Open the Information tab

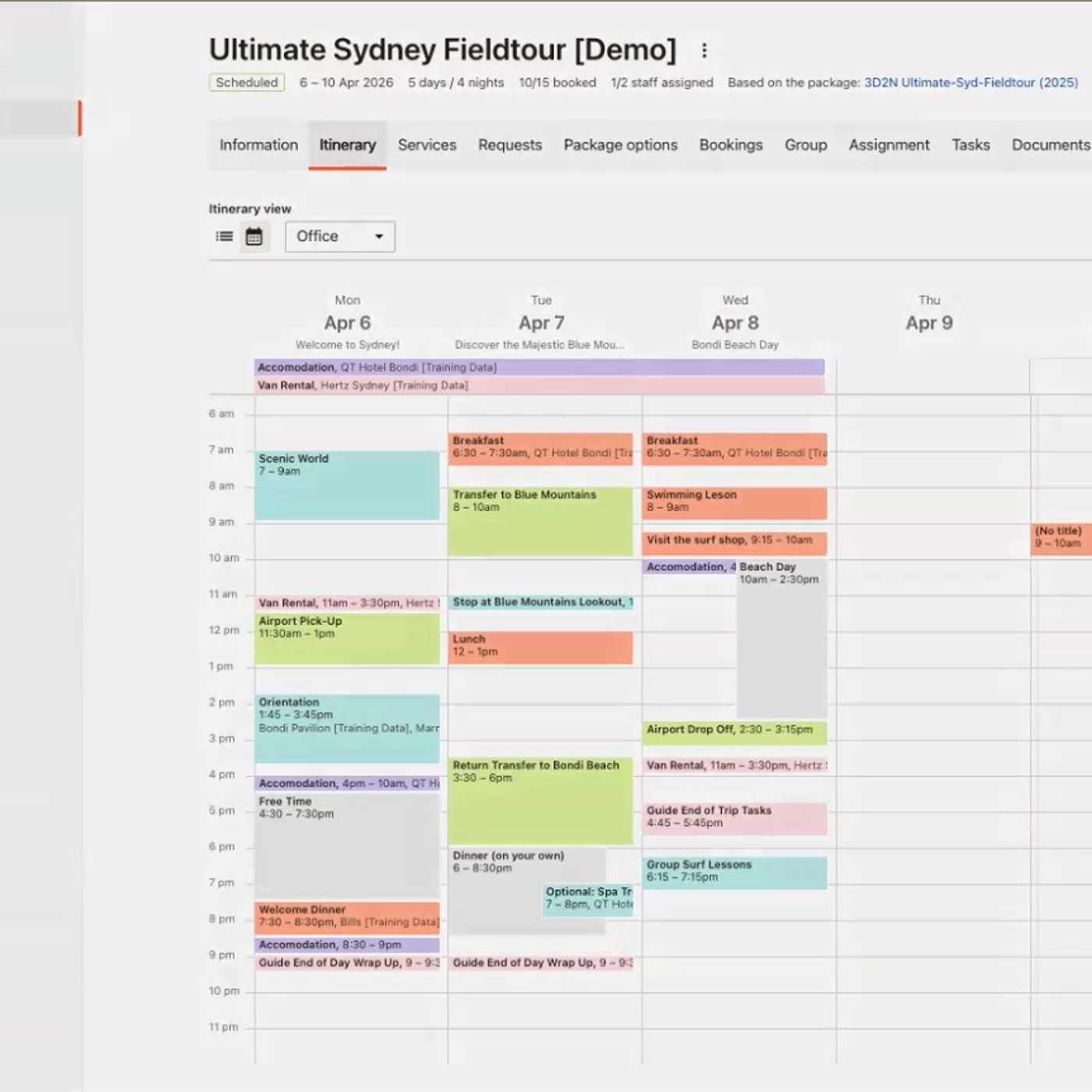point(258,145)
